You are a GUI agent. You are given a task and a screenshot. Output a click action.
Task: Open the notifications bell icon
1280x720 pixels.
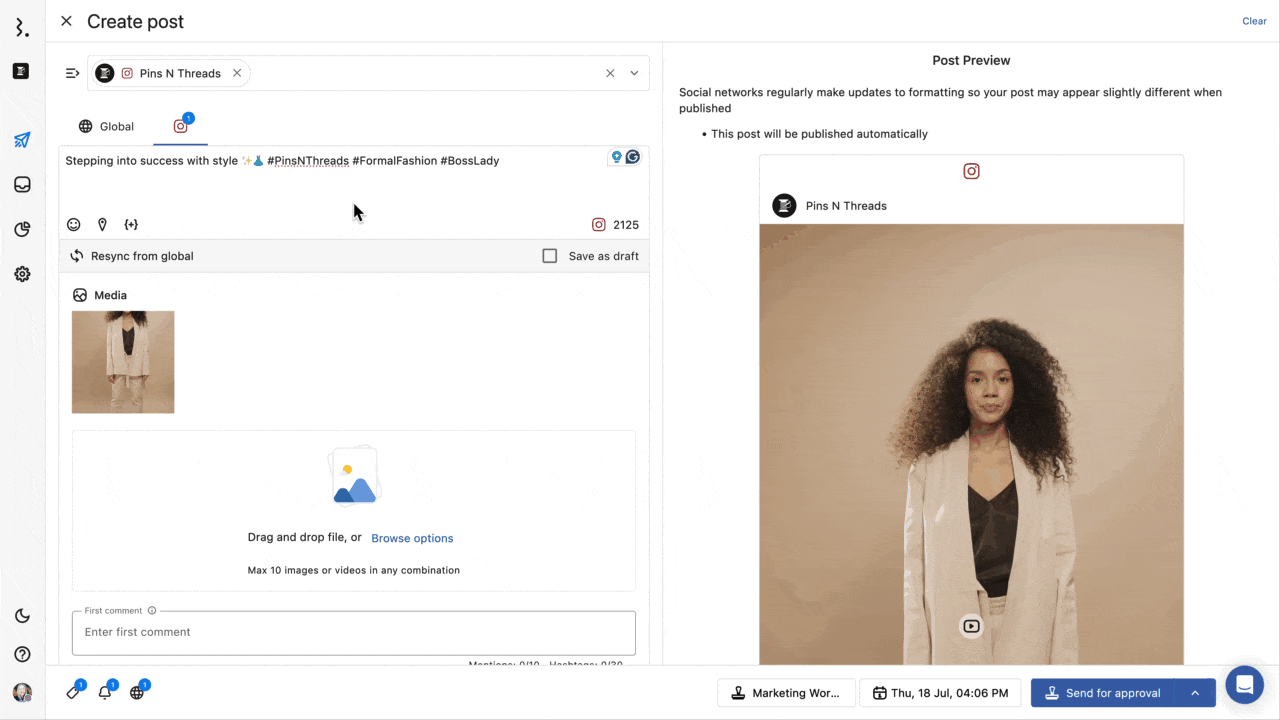click(x=105, y=692)
